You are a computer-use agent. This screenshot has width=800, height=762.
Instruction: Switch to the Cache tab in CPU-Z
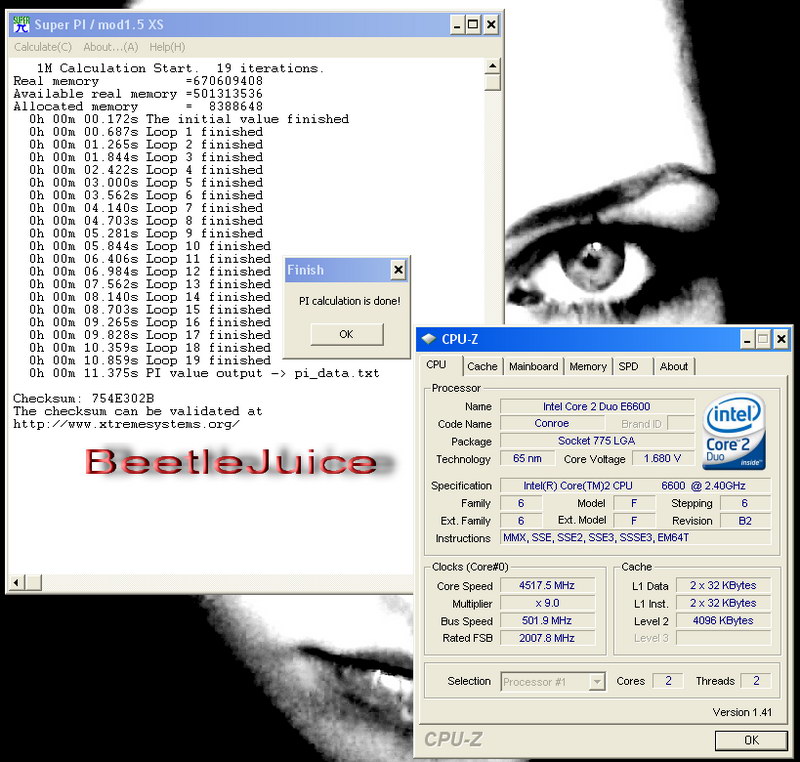click(482, 366)
